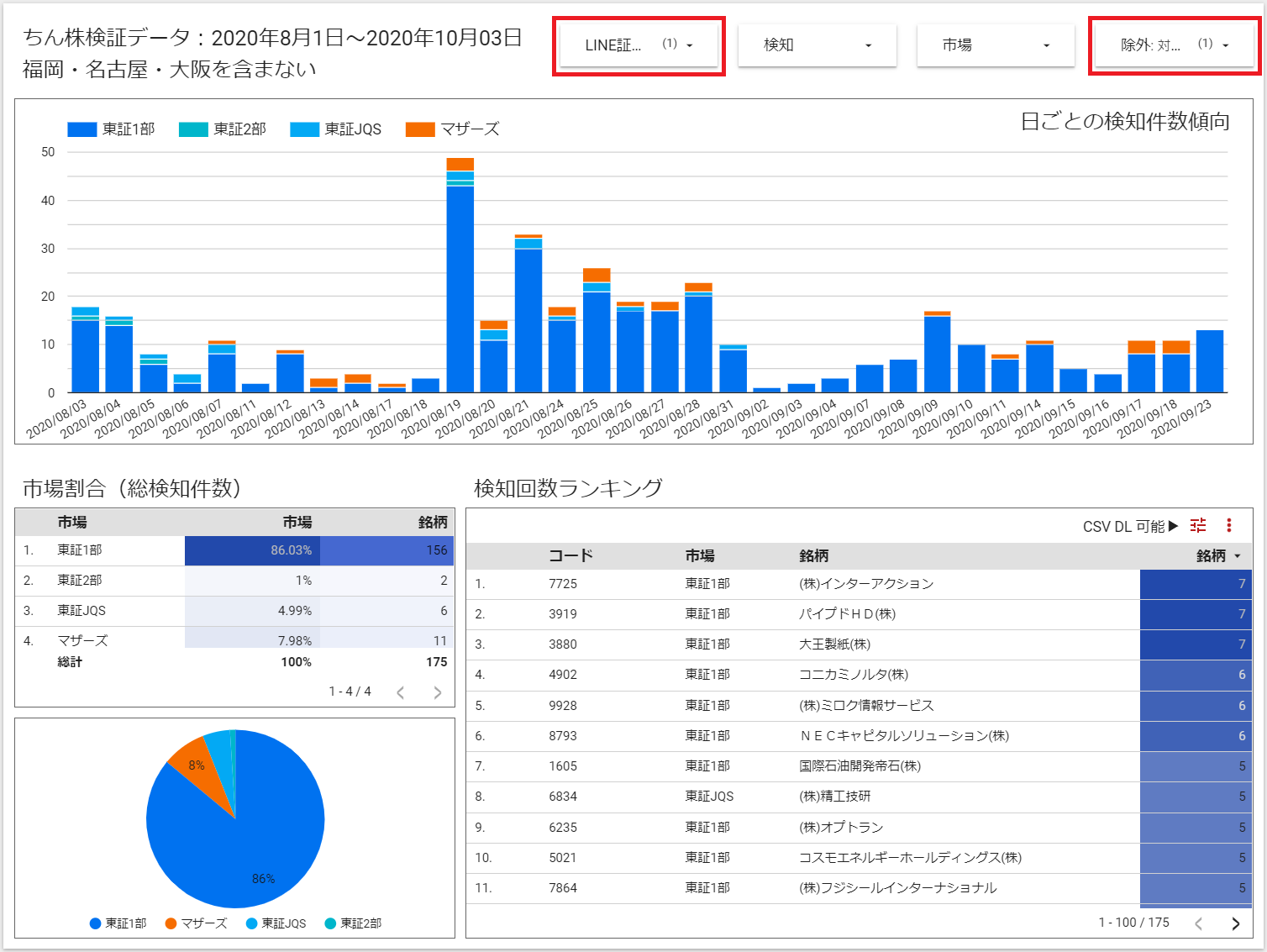
Task: Open the 除外 filter dropdown
Action: coord(1174,45)
